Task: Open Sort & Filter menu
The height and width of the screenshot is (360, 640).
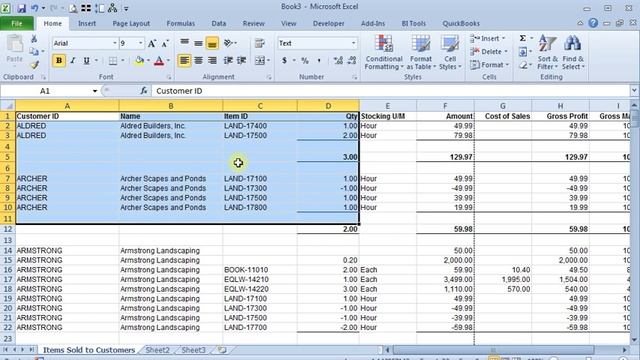Action: click(x=547, y=52)
